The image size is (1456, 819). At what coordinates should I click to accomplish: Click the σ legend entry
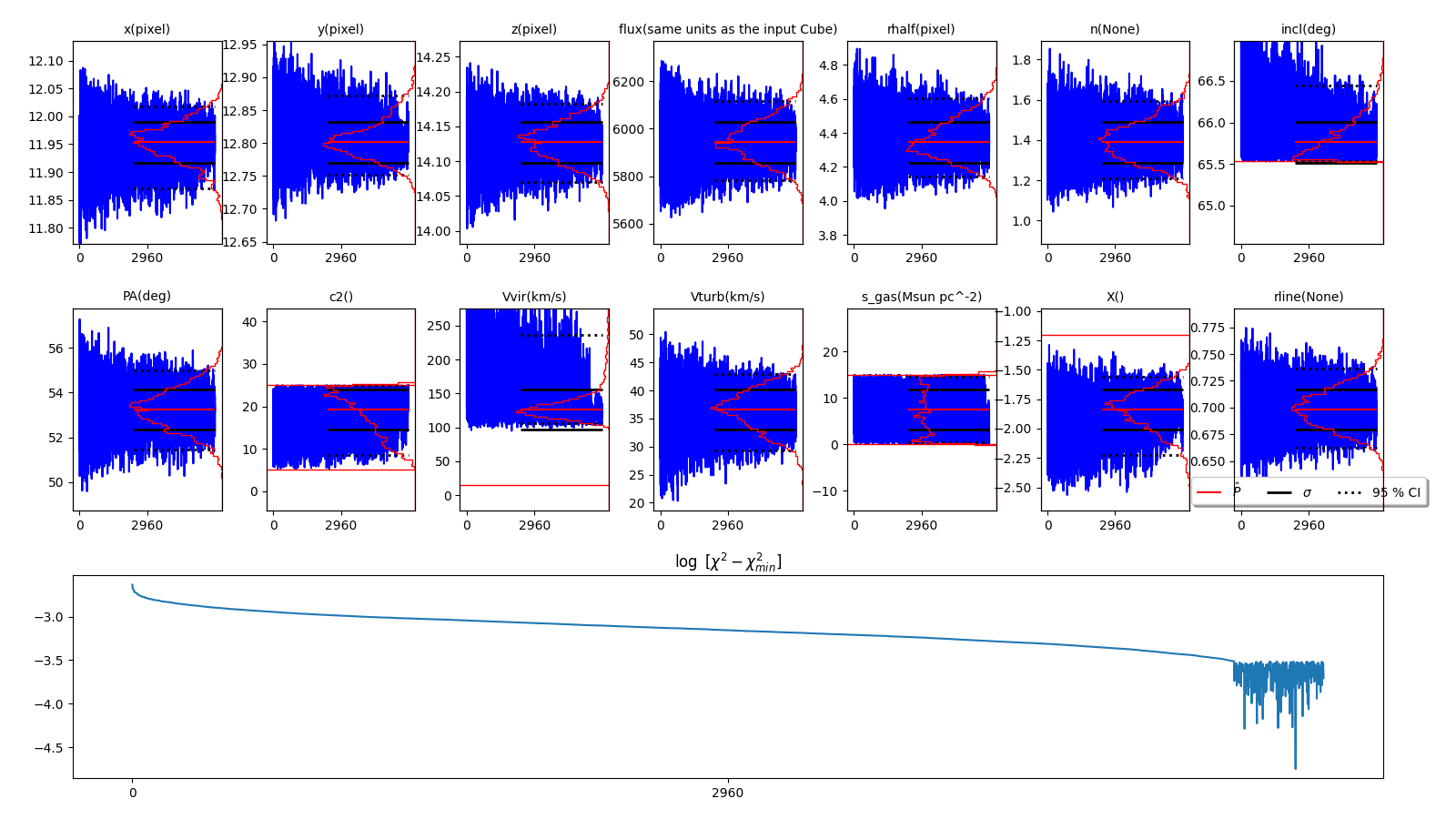click(x=1307, y=492)
